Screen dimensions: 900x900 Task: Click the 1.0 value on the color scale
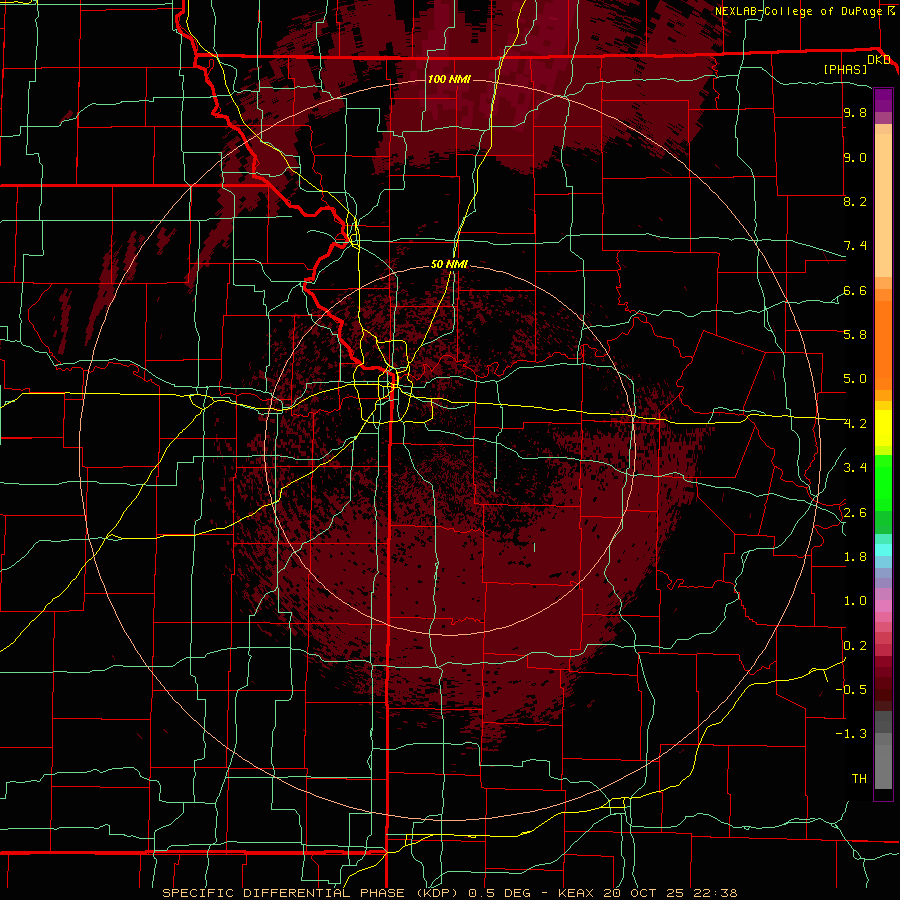(x=855, y=601)
